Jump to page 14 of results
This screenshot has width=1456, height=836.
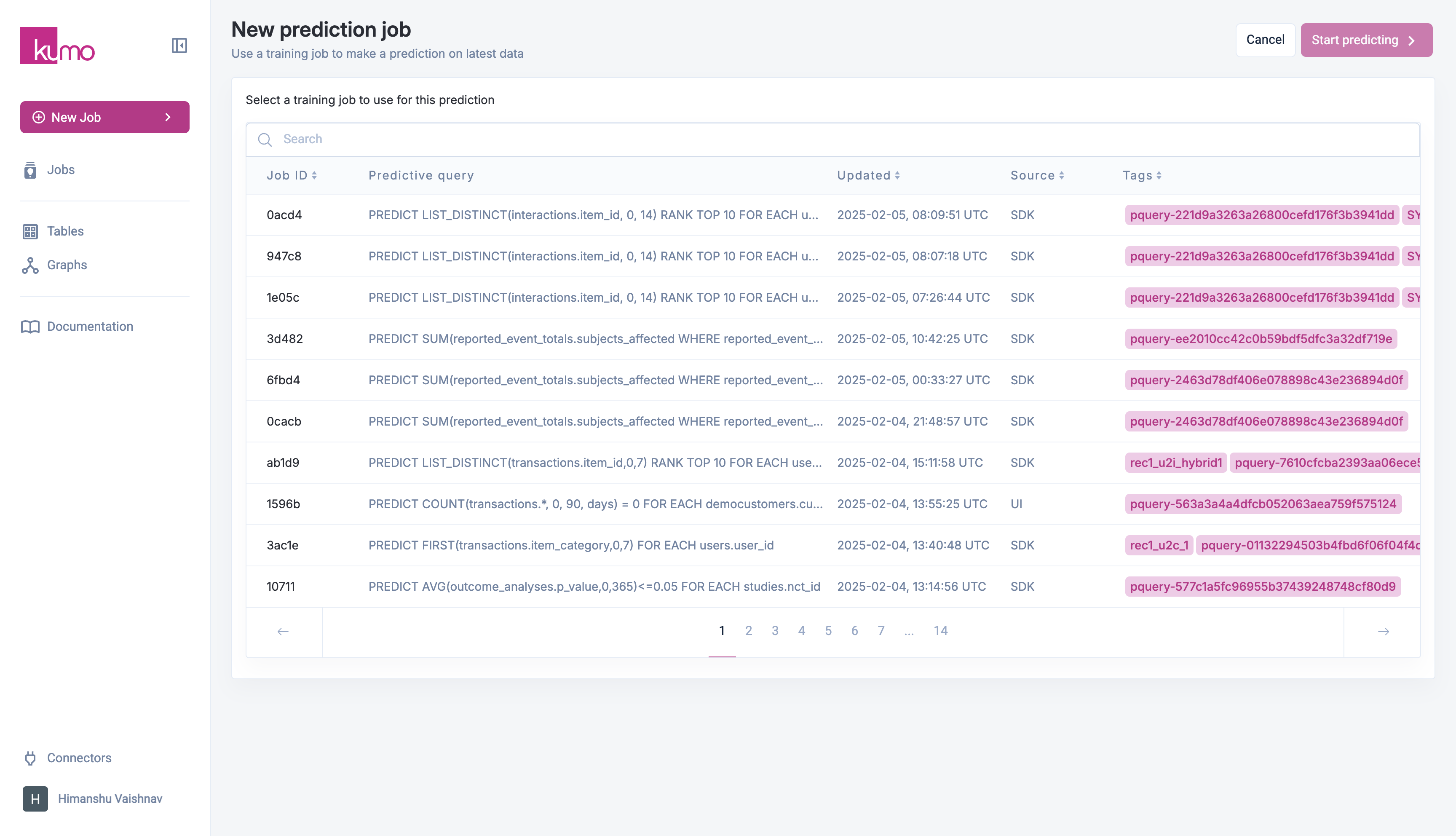[940, 630]
